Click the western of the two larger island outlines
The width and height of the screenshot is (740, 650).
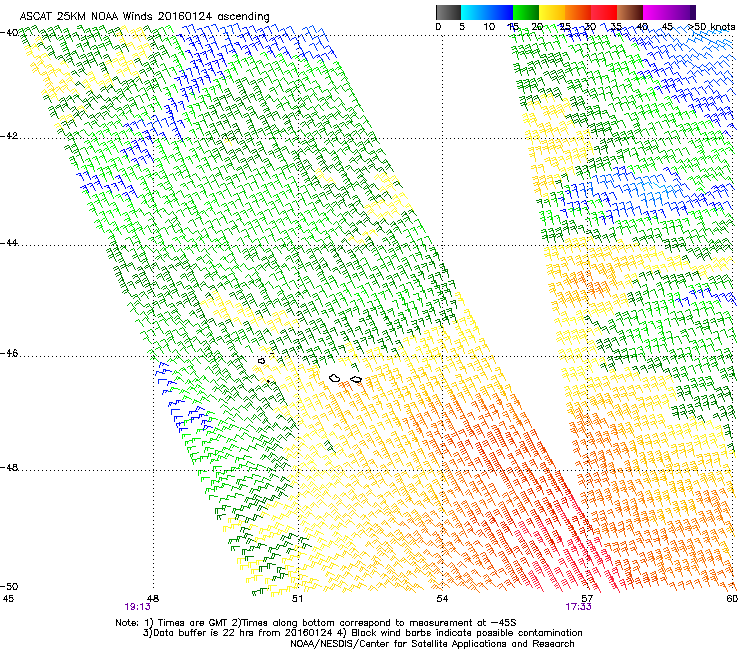335,378
